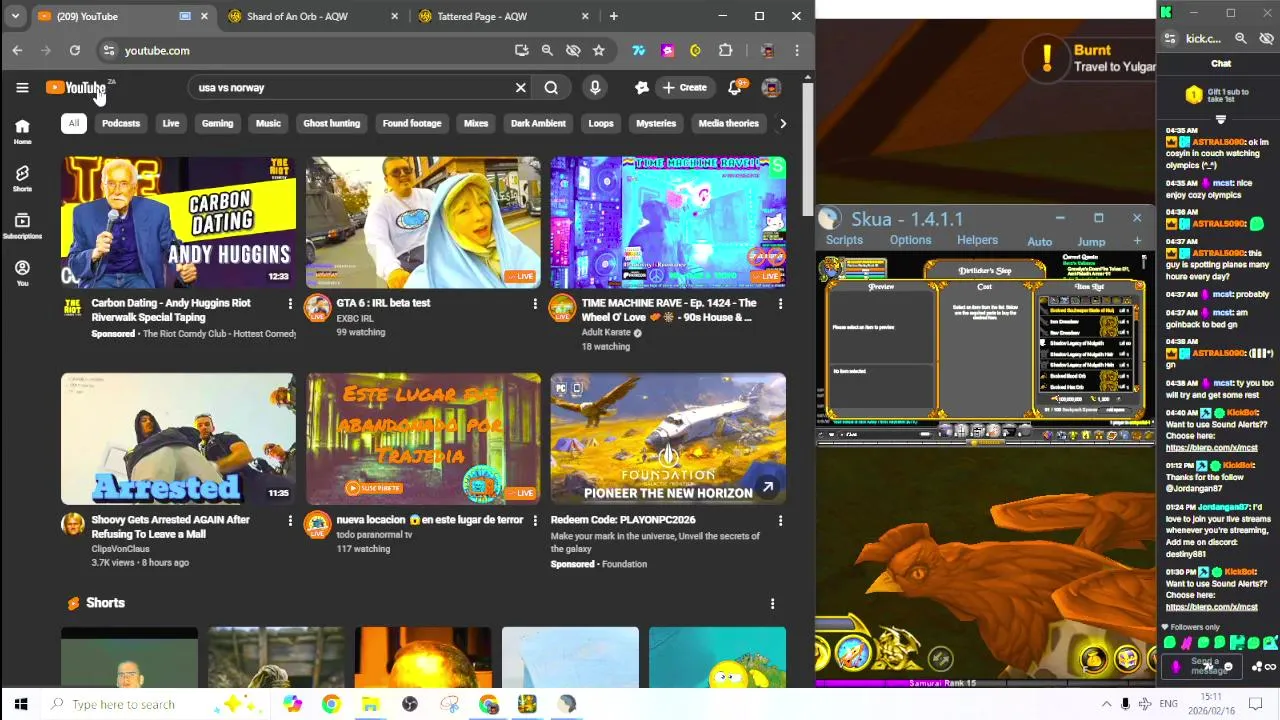Click the YouTube search magnifier button
1280x720 pixels.
pos(551,87)
